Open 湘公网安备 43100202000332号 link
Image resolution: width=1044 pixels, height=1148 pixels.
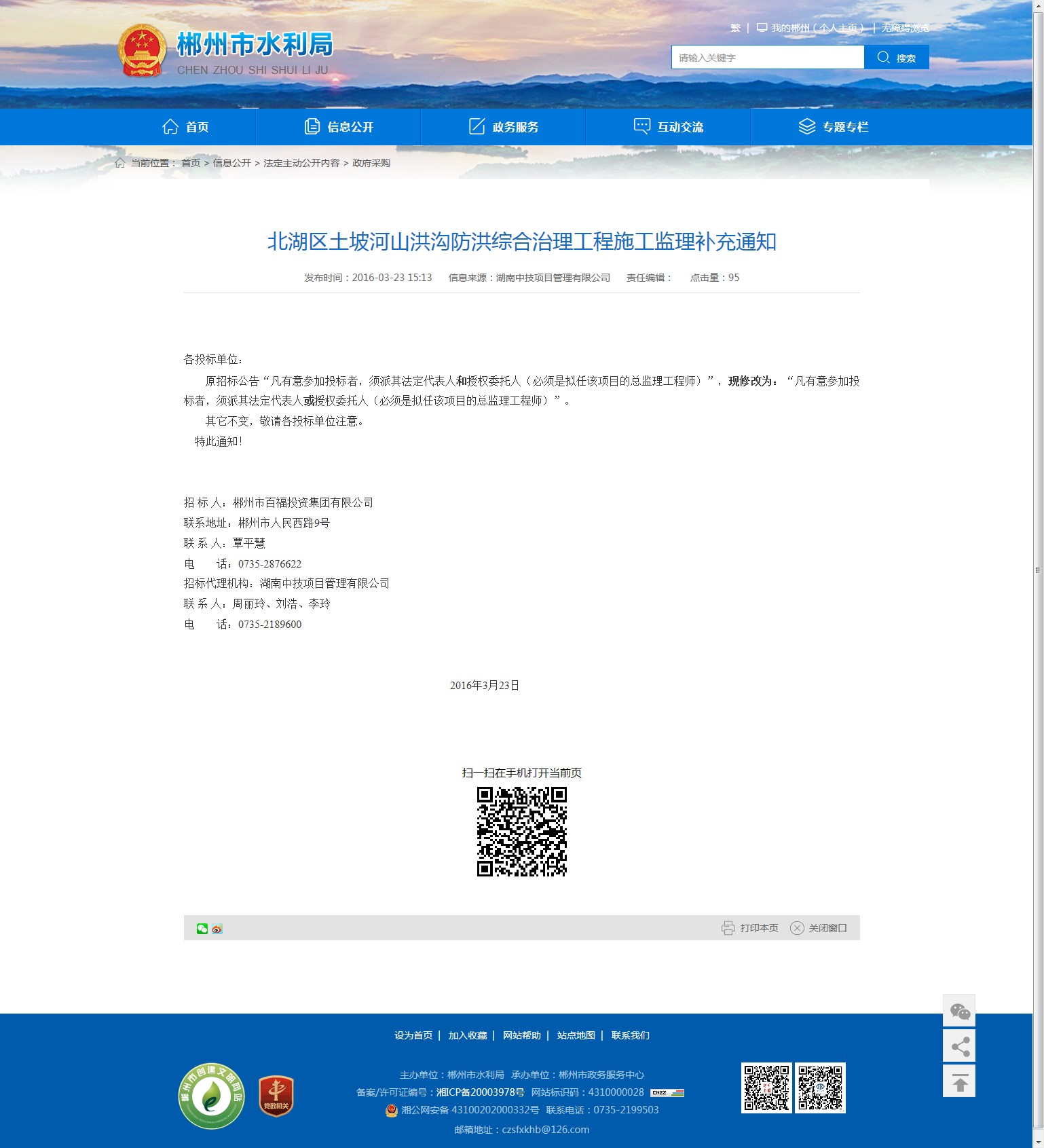[470, 1110]
